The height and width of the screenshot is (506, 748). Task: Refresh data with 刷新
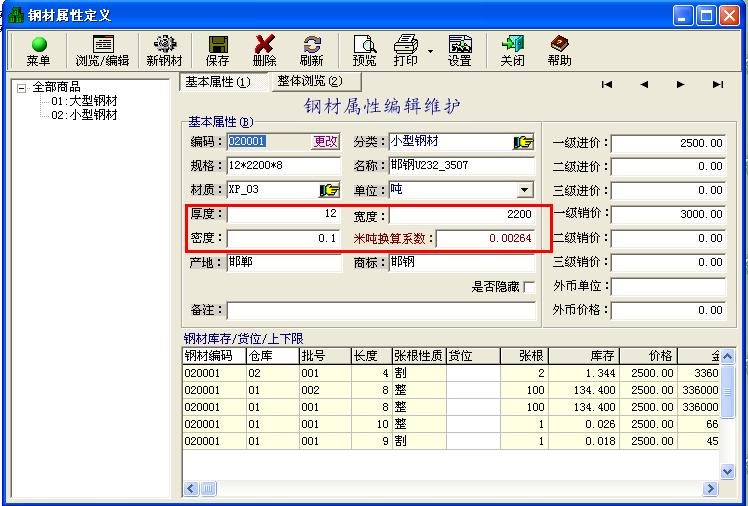click(x=312, y=51)
